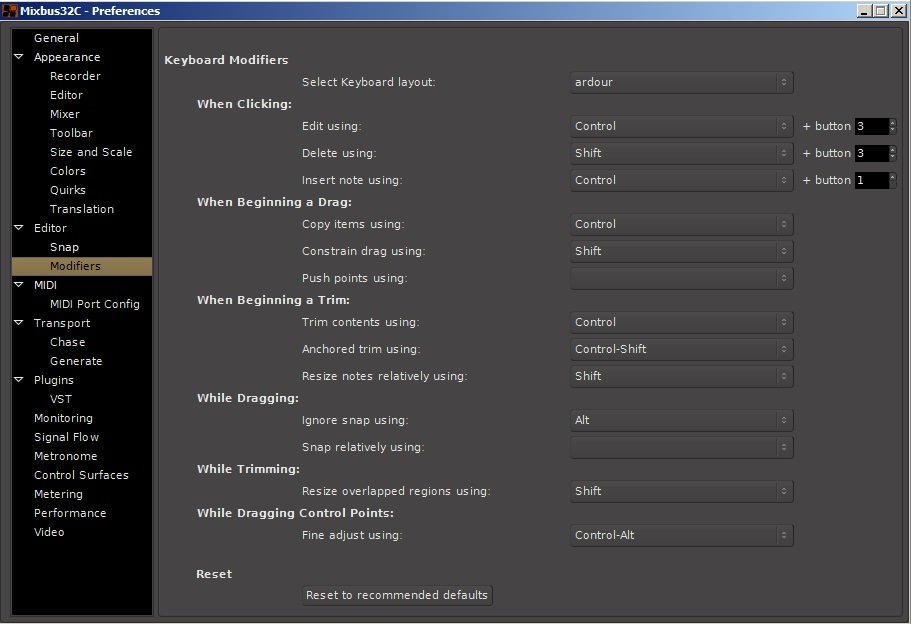Go to Size and Scale page
This screenshot has height=624, width=911.
91,152
